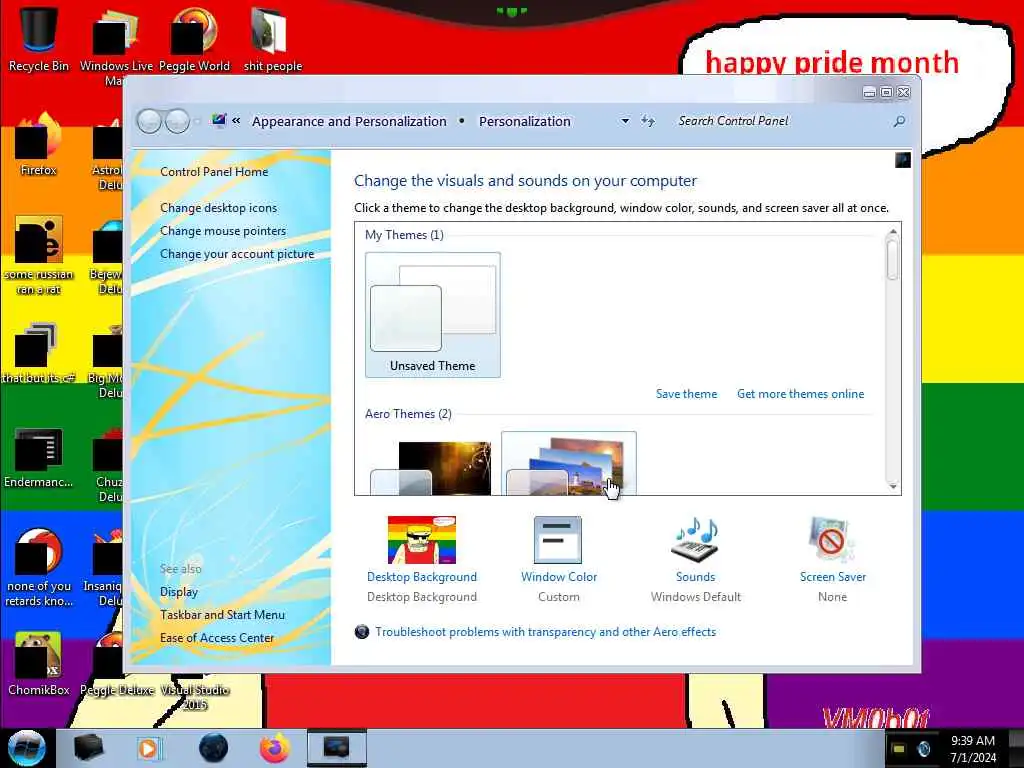The image size is (1024, 768).
Task: Click the yellow system tray icon
Action: [x=899, y=748]
